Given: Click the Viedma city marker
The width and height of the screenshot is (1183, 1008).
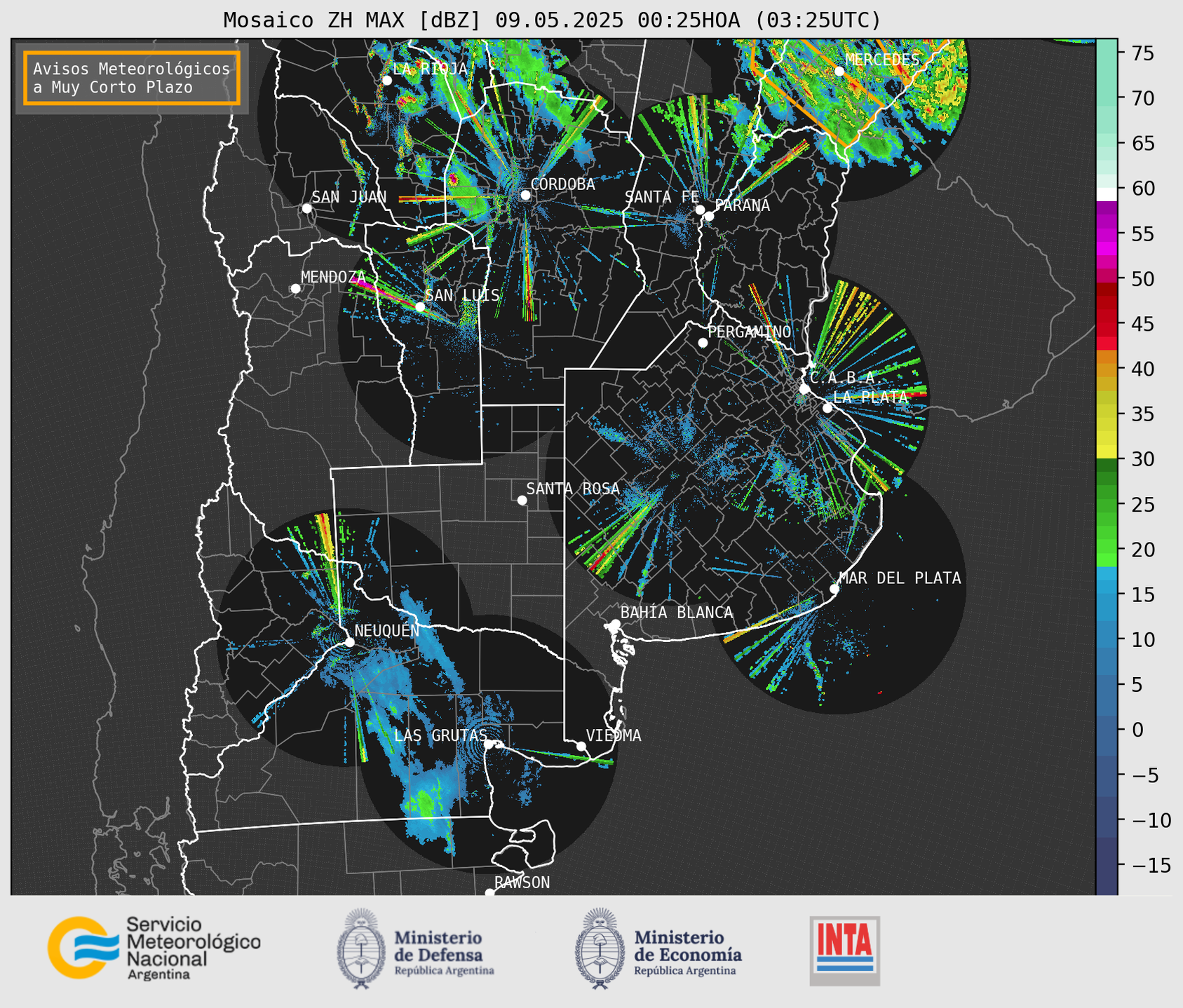Looking at the screenshot, I should 581,746.
